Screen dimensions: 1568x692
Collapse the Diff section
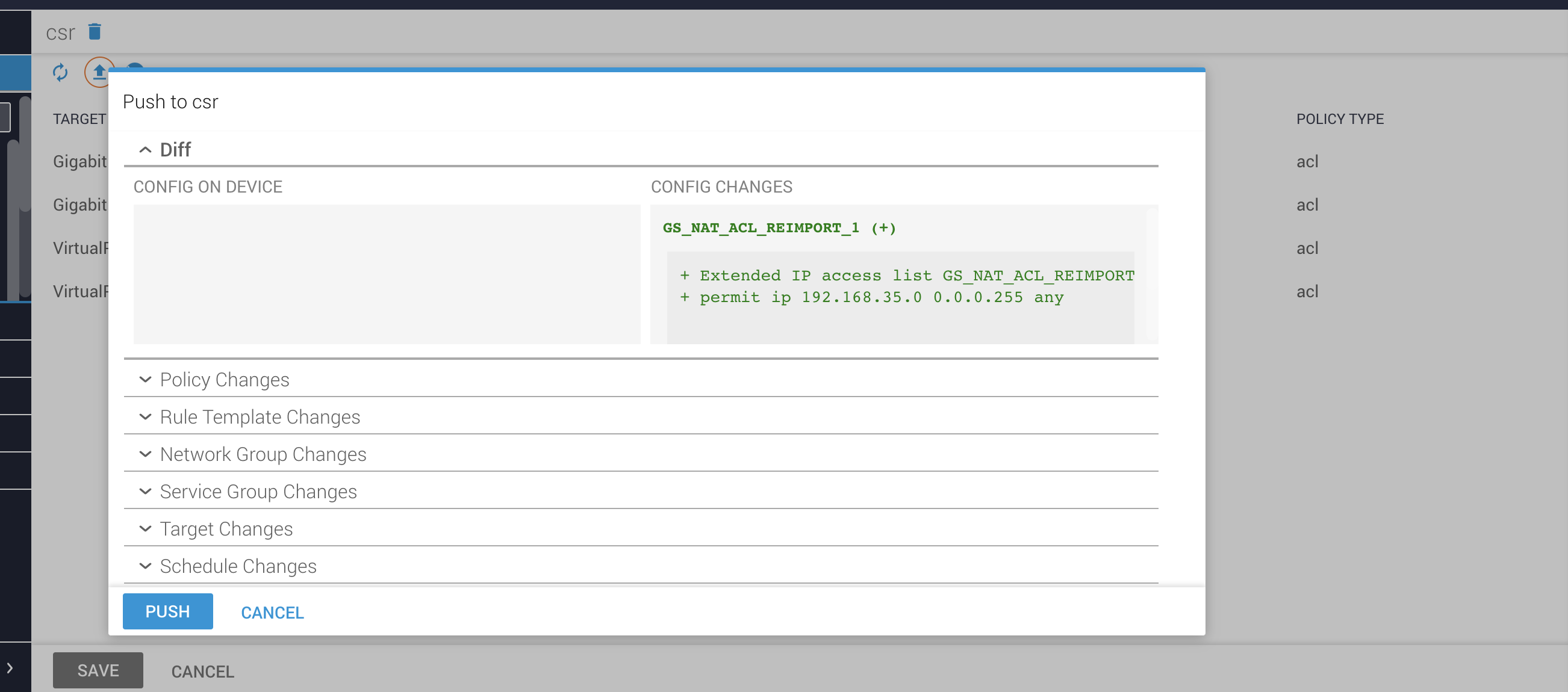145,150
